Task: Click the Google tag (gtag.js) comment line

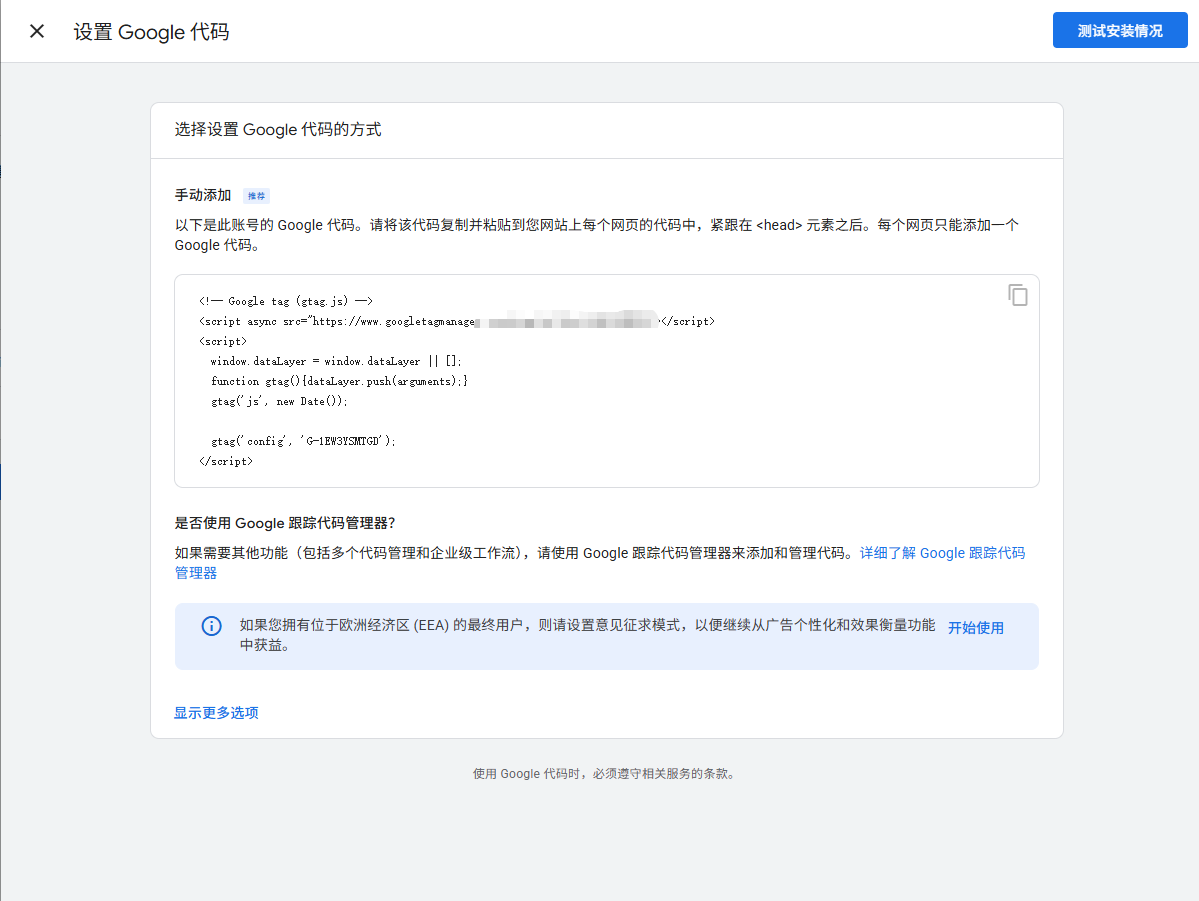Action: coord(286,301)
